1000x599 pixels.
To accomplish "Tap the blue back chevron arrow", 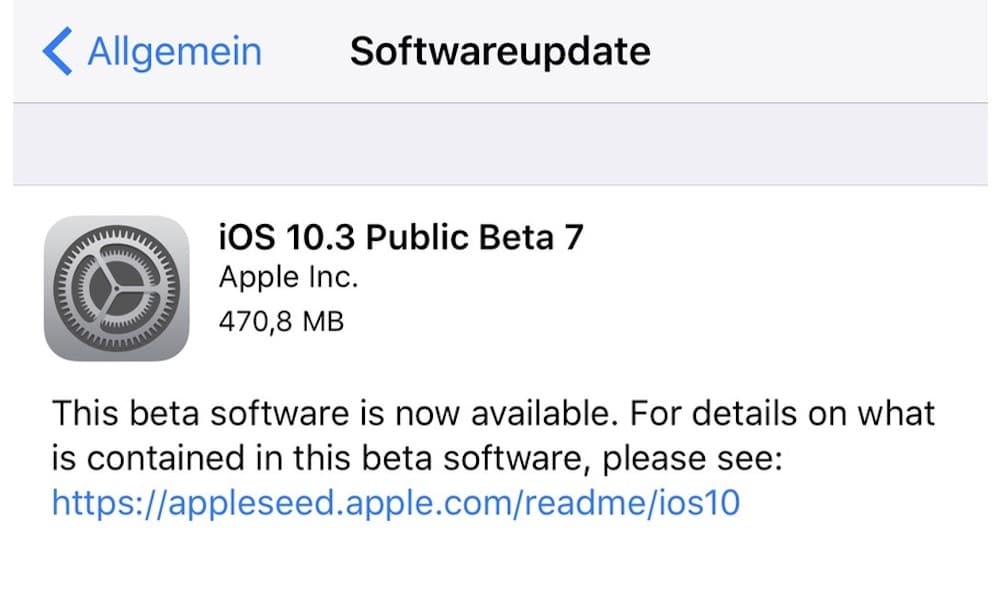I will point(57,51).
